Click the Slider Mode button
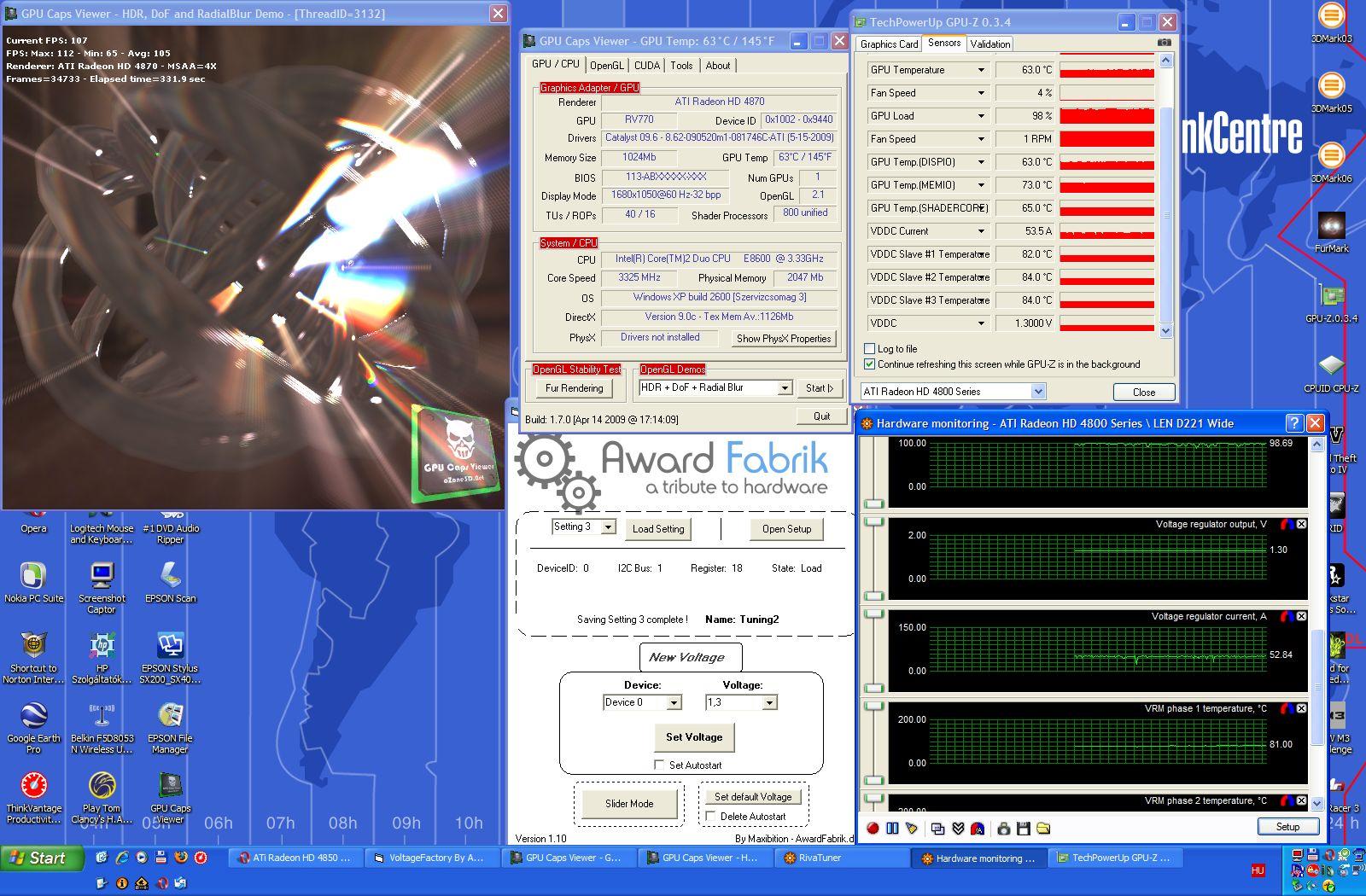 [629, 803]
